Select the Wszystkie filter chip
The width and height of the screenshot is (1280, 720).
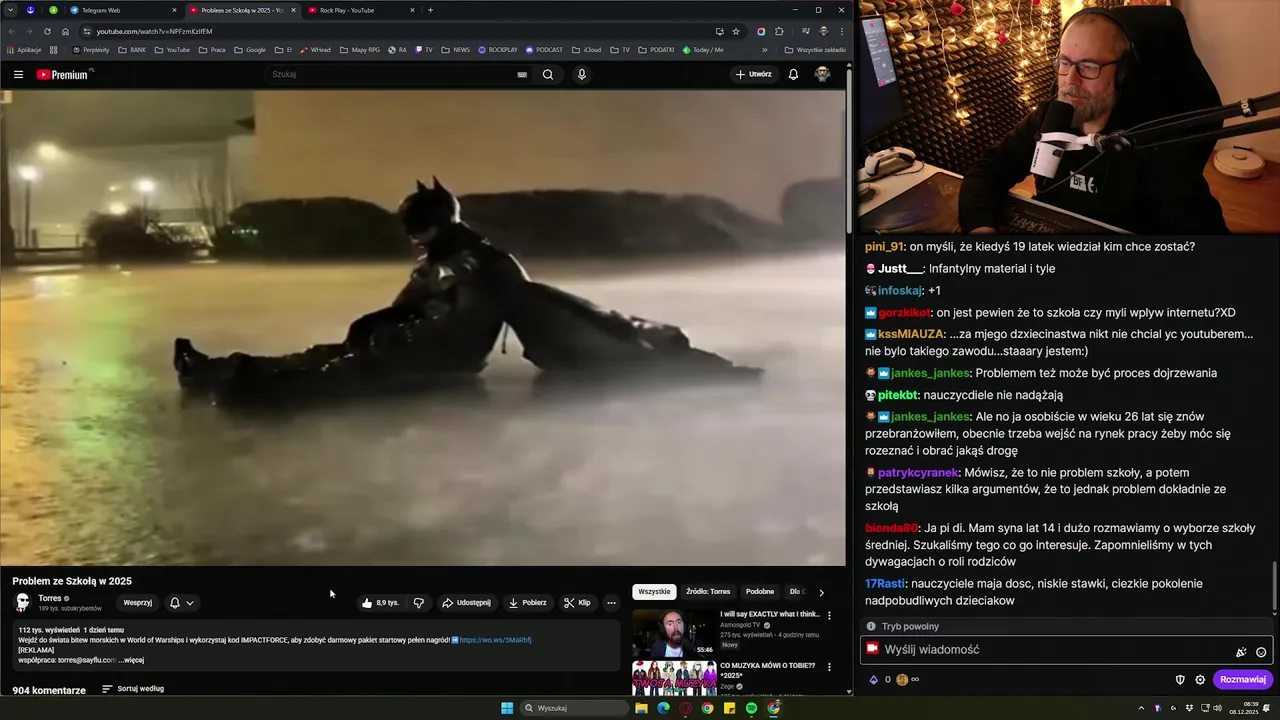(654, 592)
